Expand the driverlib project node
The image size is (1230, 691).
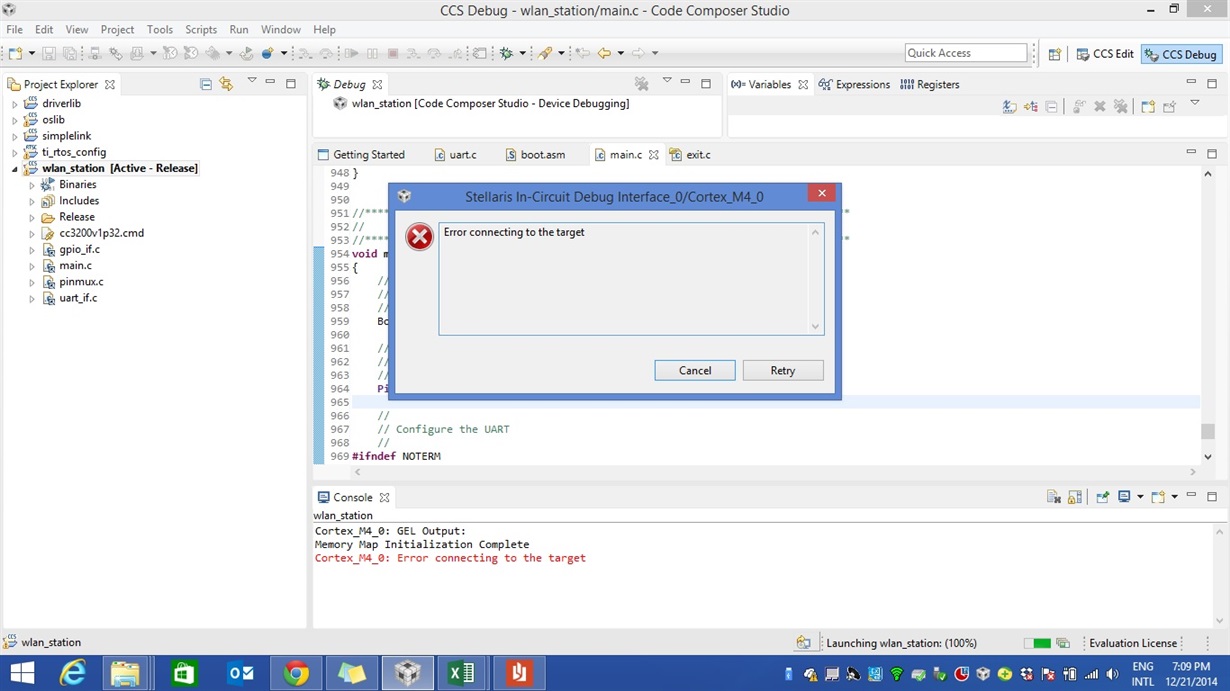[14, 104]
